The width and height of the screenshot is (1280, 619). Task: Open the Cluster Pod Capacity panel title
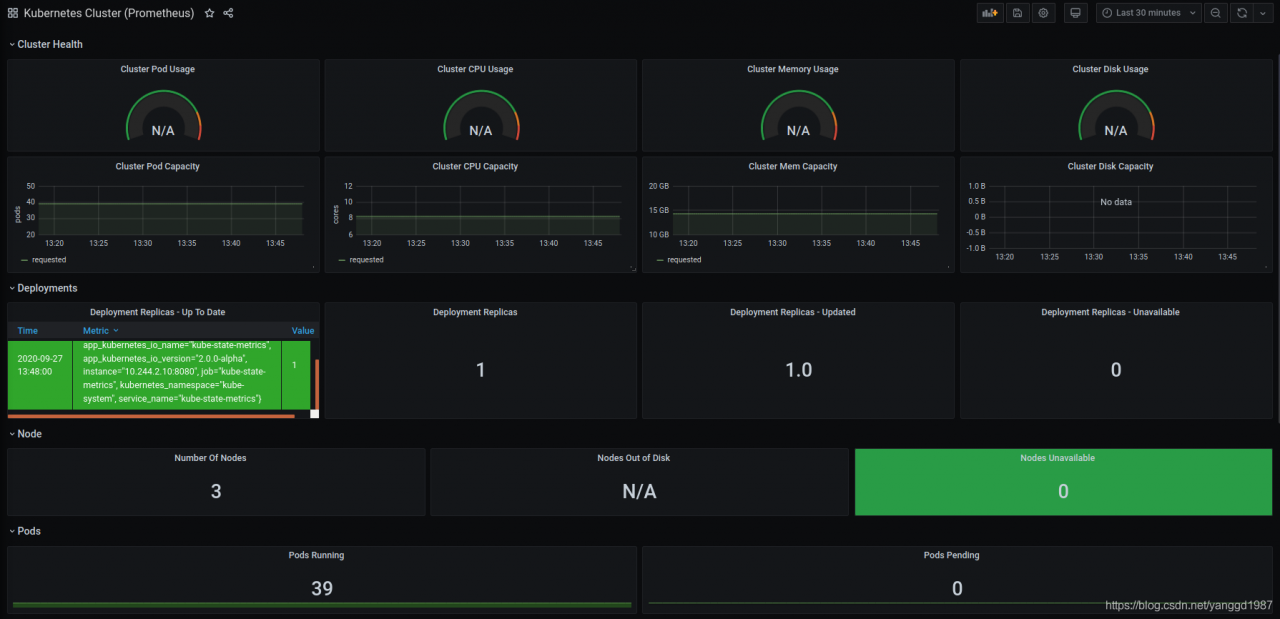tap(157, 166)
